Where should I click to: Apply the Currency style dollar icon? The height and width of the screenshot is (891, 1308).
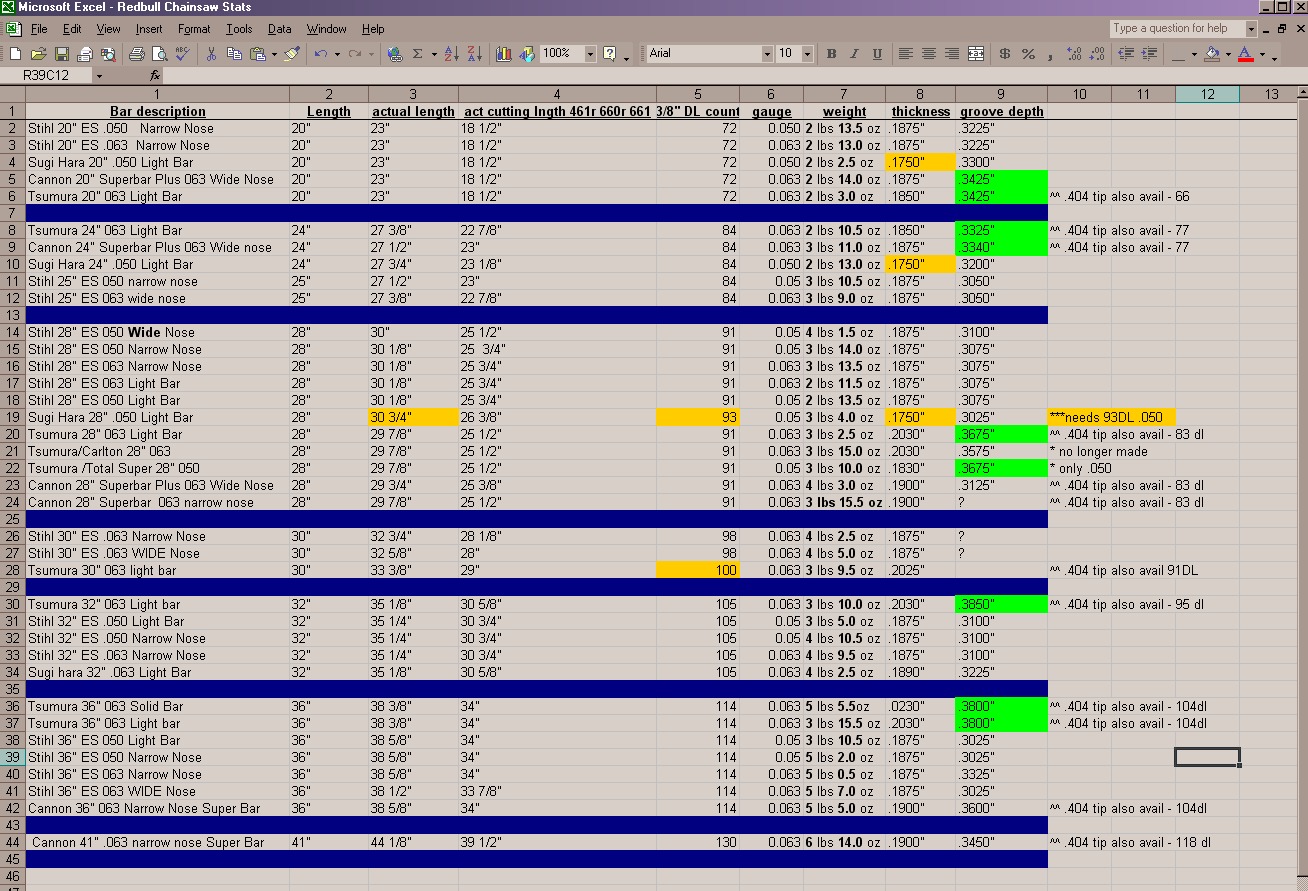tap(1005, 54)
